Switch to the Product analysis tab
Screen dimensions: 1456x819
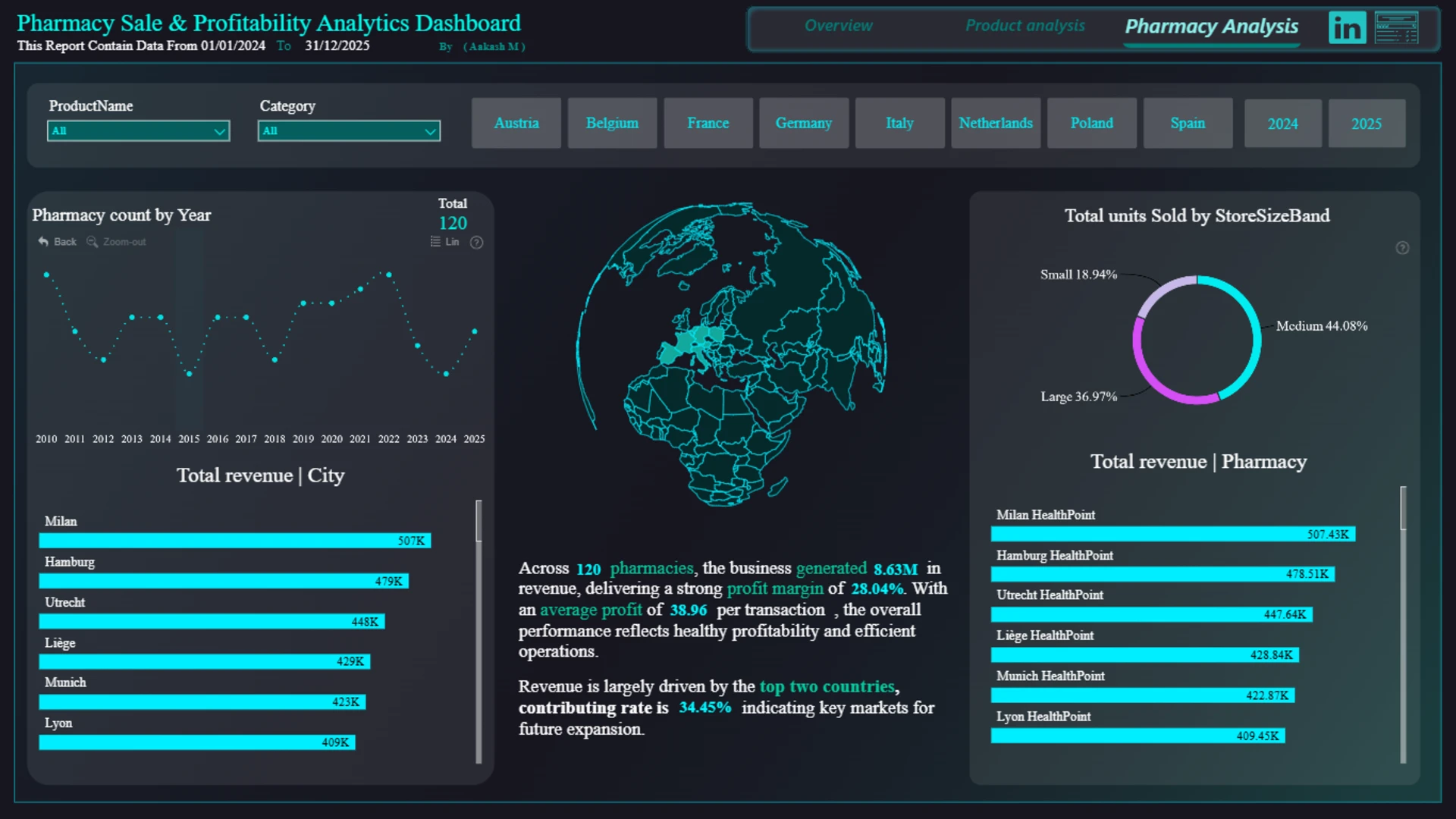pyautogui.click(x=1025, y=26)
